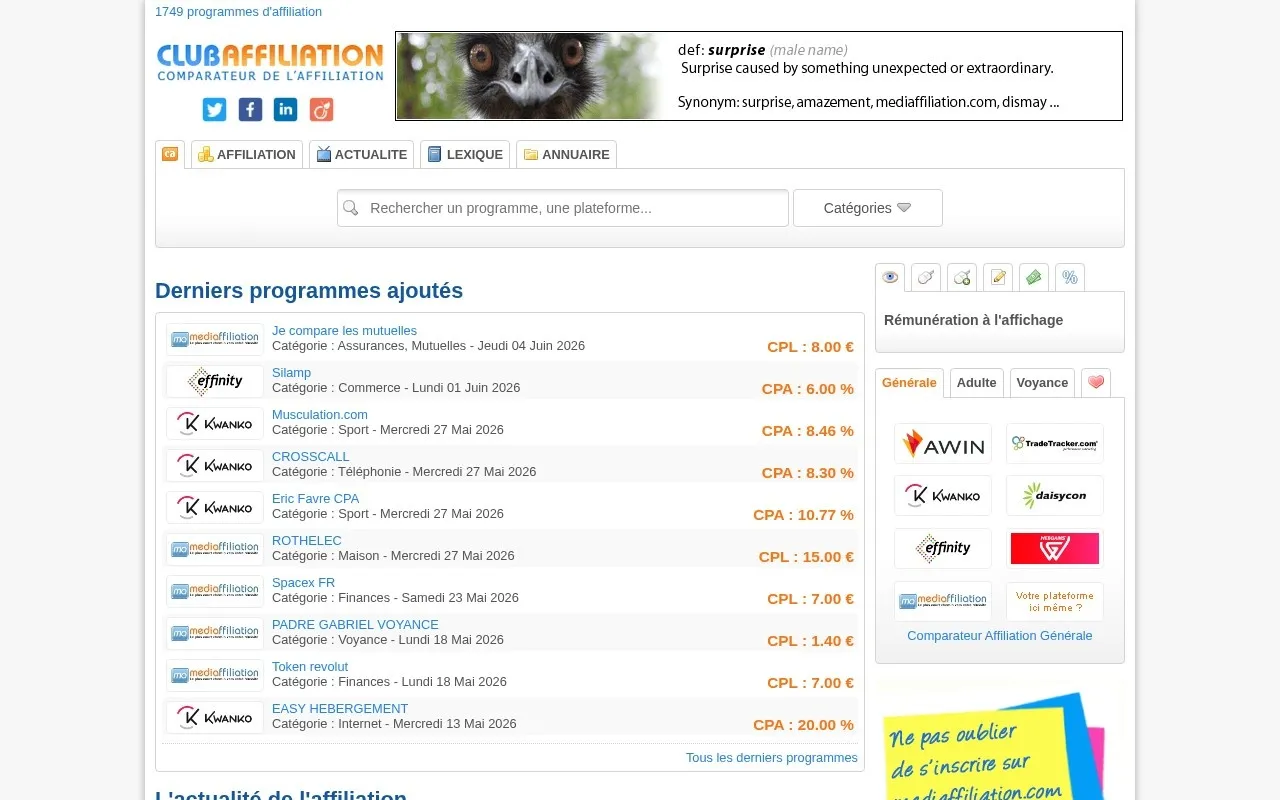The width and height of the screenshot is (1280, 800).
Task: Open the LEXIQUE tab
Action: point(465,154)
